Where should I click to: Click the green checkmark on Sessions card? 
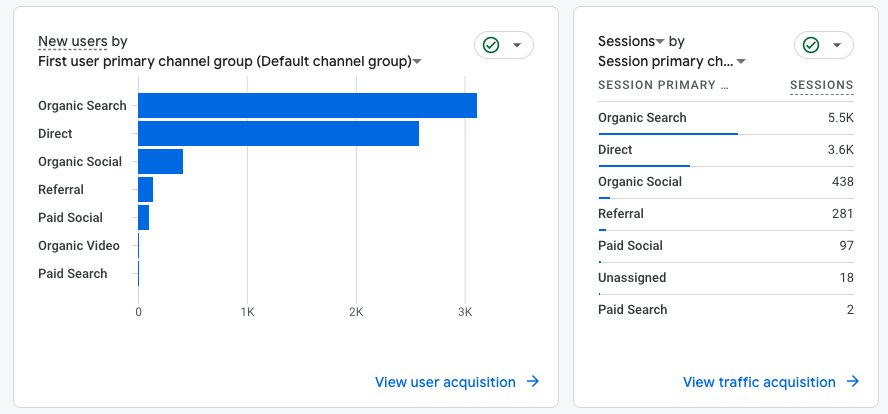[x=810, y=45]
